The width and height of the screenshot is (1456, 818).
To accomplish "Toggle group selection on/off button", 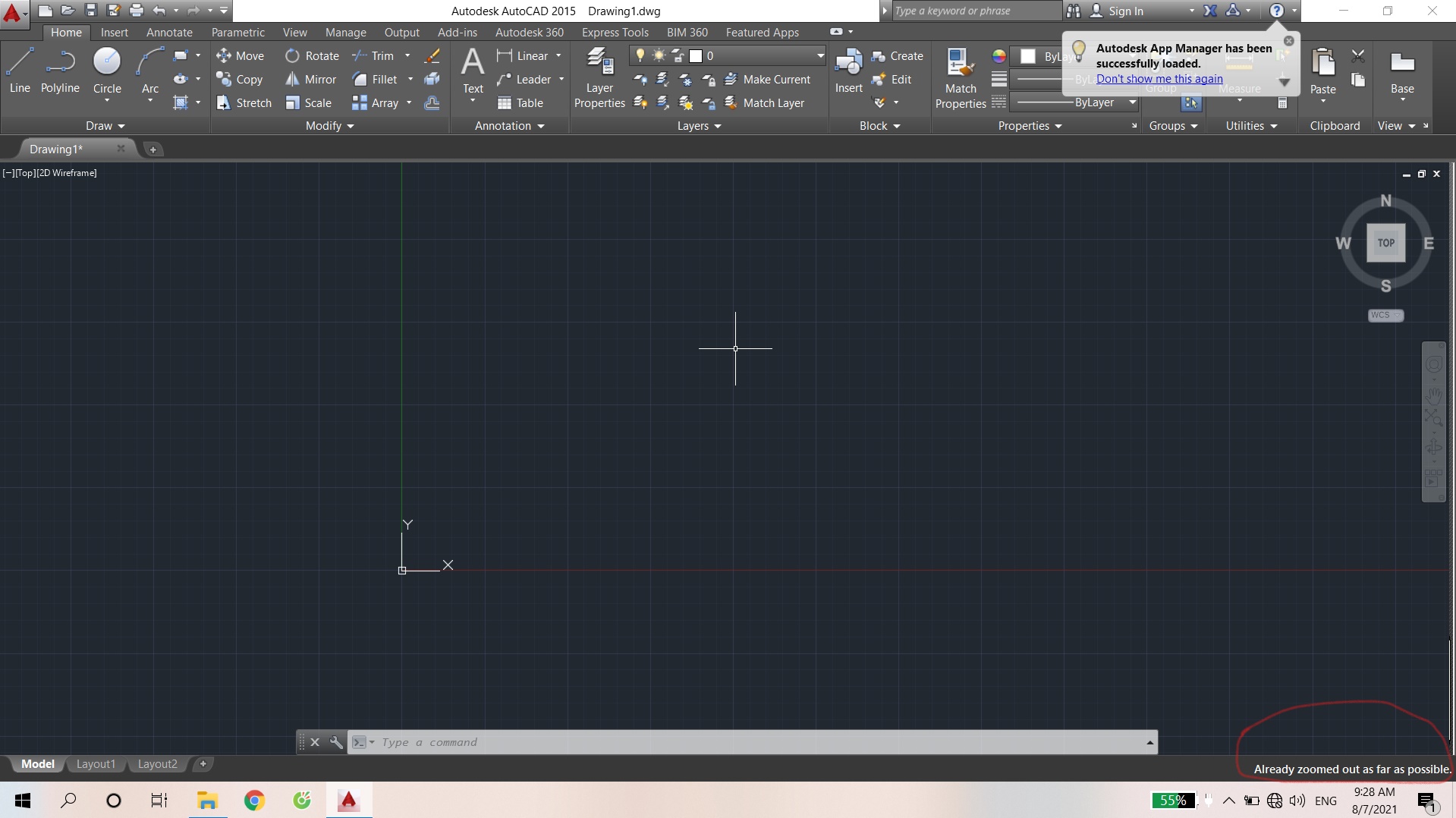I will [1190, 103].
